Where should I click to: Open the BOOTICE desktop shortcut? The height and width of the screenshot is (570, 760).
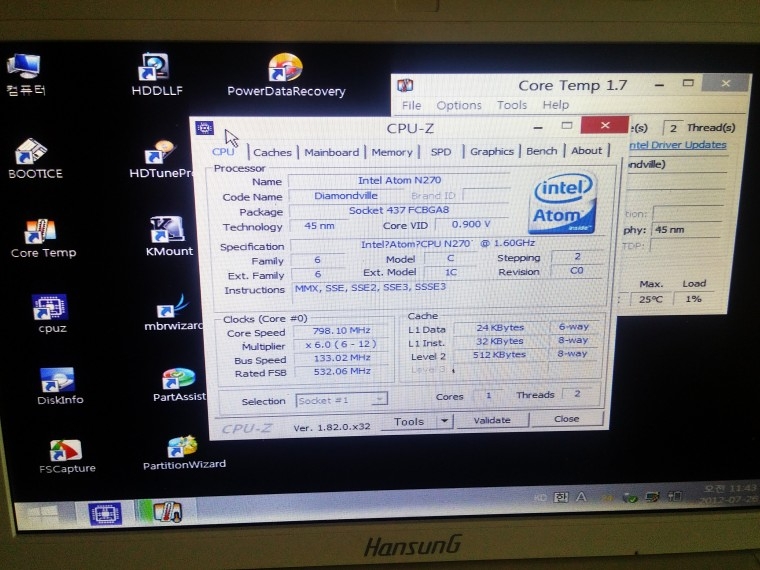34,159
